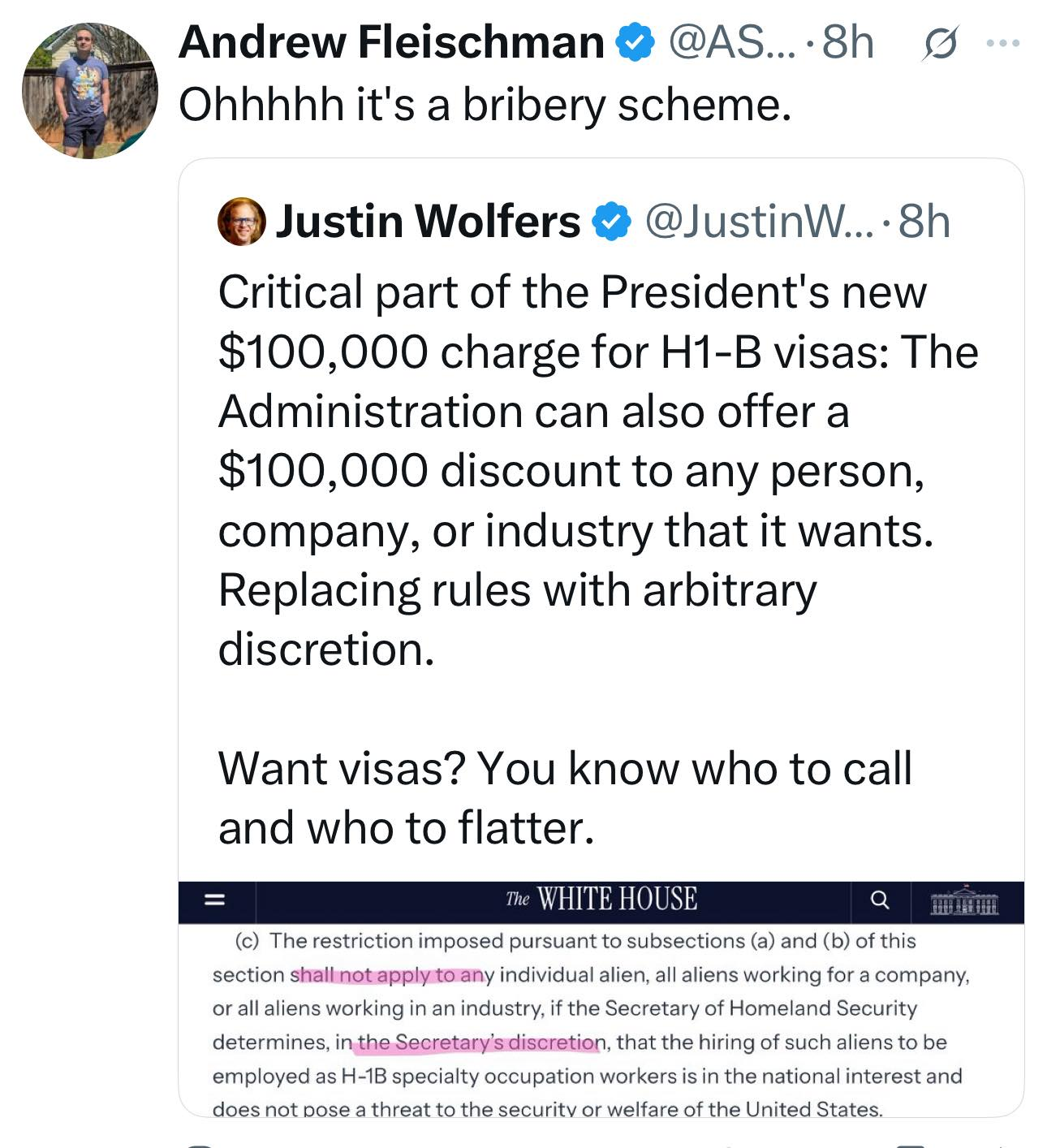Open Andrew Fleischman's profile picture

[x=89, y=90]
